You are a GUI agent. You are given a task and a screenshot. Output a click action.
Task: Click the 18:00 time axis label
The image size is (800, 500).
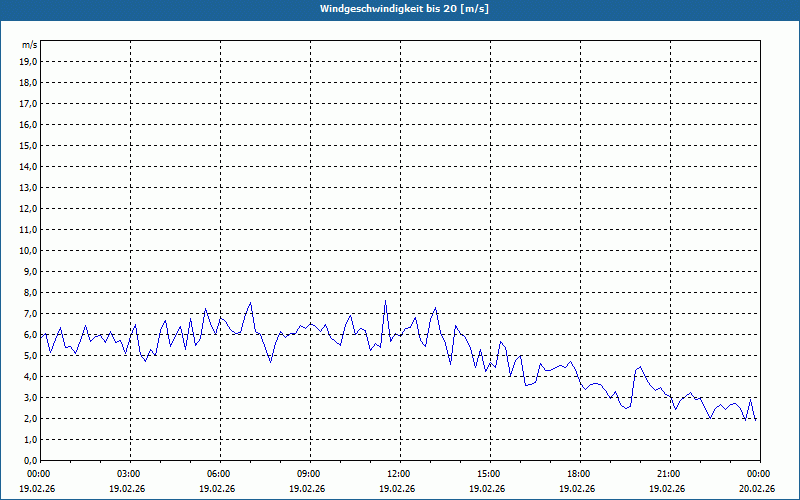coord(579,474)
